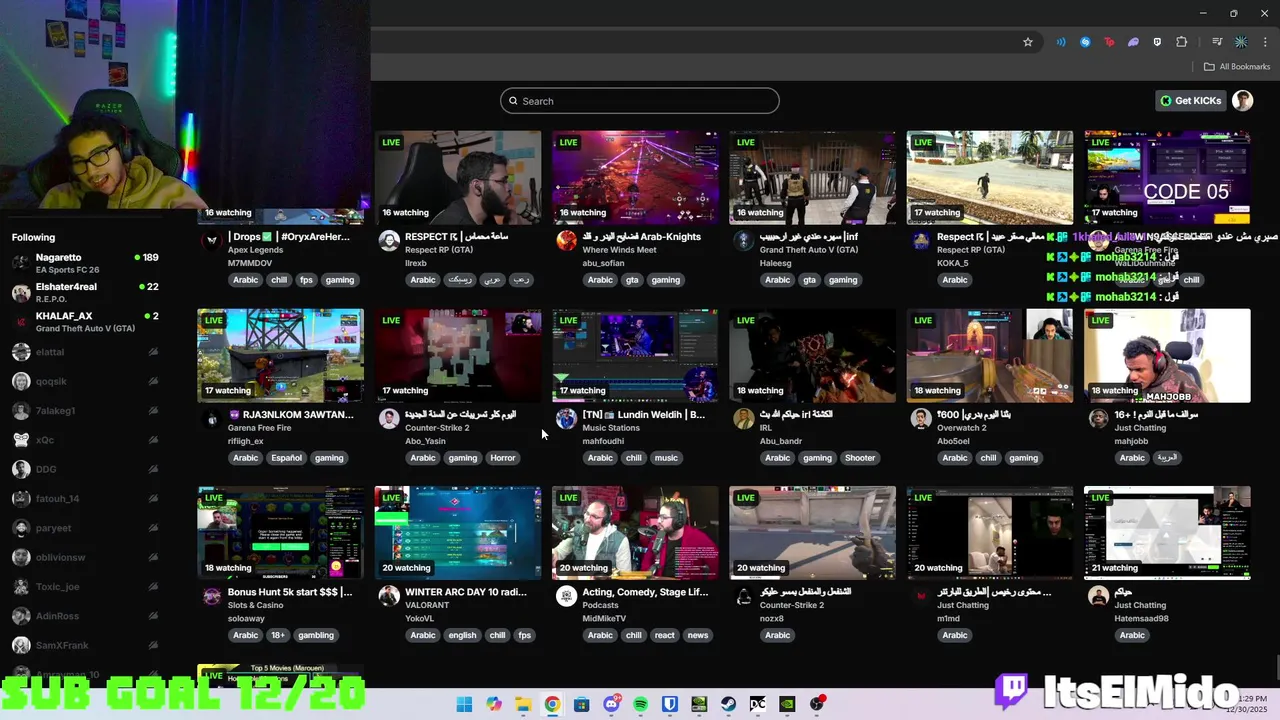This screenshot has width=1280, height=720.
Task: Open Windows Start menu
Action: tap(464, 704)
